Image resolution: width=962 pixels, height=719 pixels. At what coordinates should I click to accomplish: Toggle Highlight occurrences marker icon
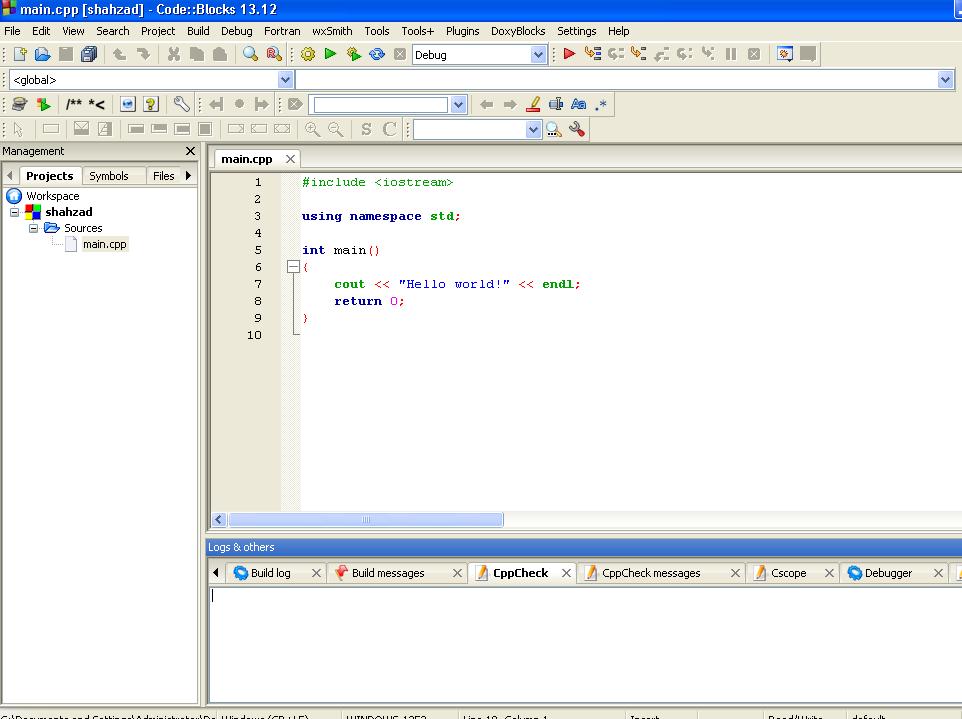[x=533, y=104]
